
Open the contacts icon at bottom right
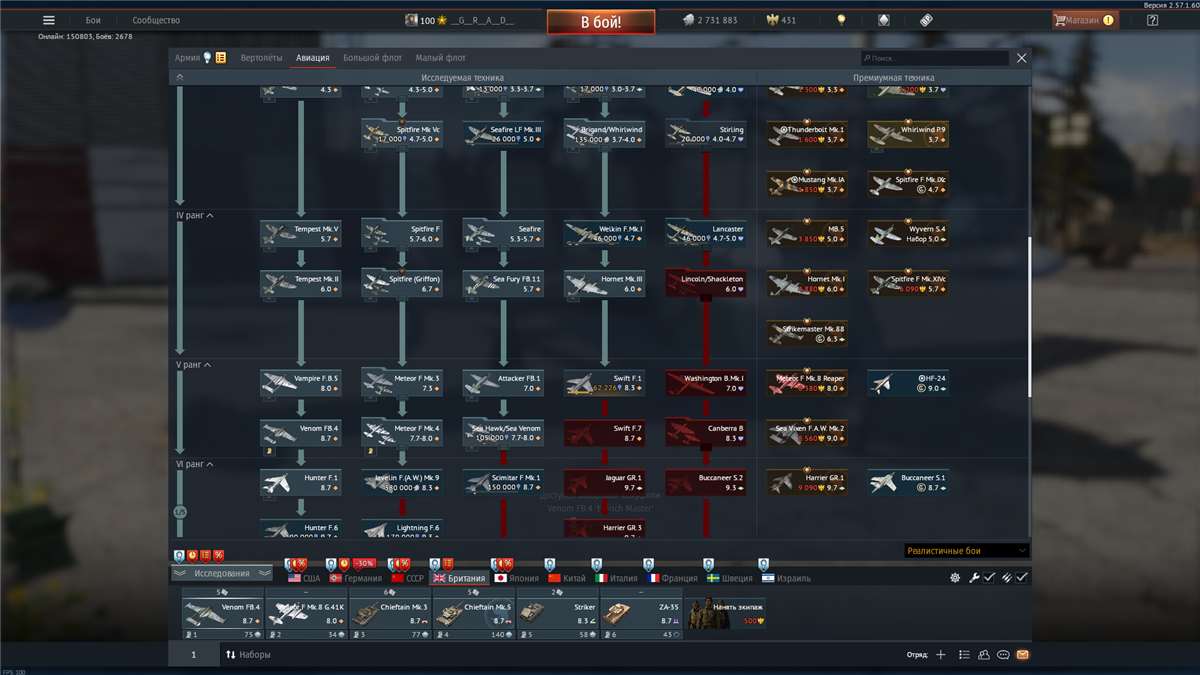(984, 655)
